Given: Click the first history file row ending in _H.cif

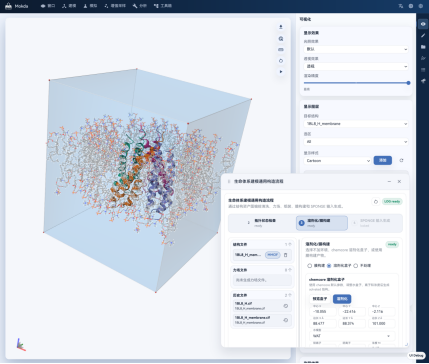Looking at the screenshot, I should click(x=262, y=306).
